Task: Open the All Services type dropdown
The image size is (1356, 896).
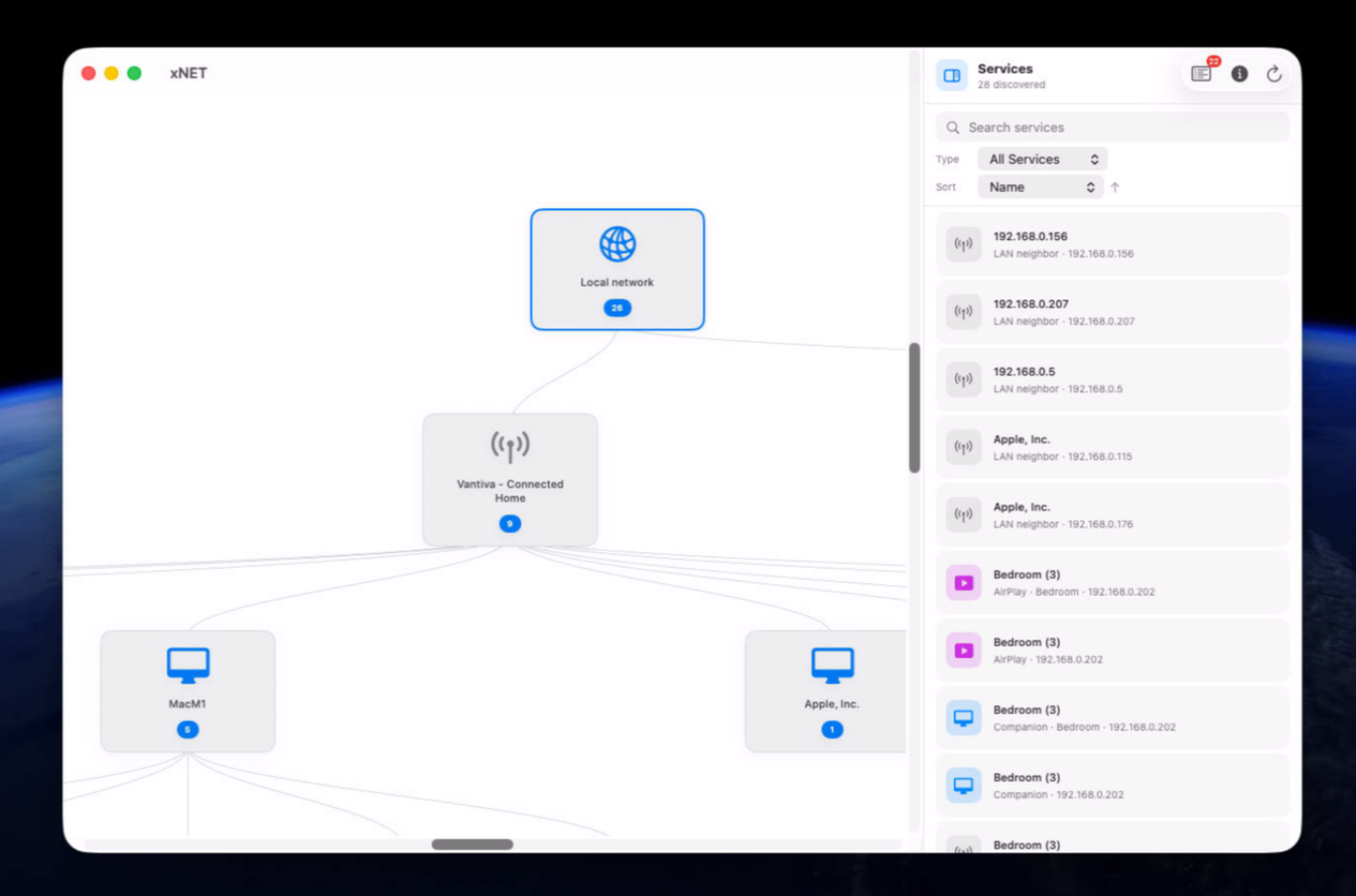Action: [x=1042, y=159]
